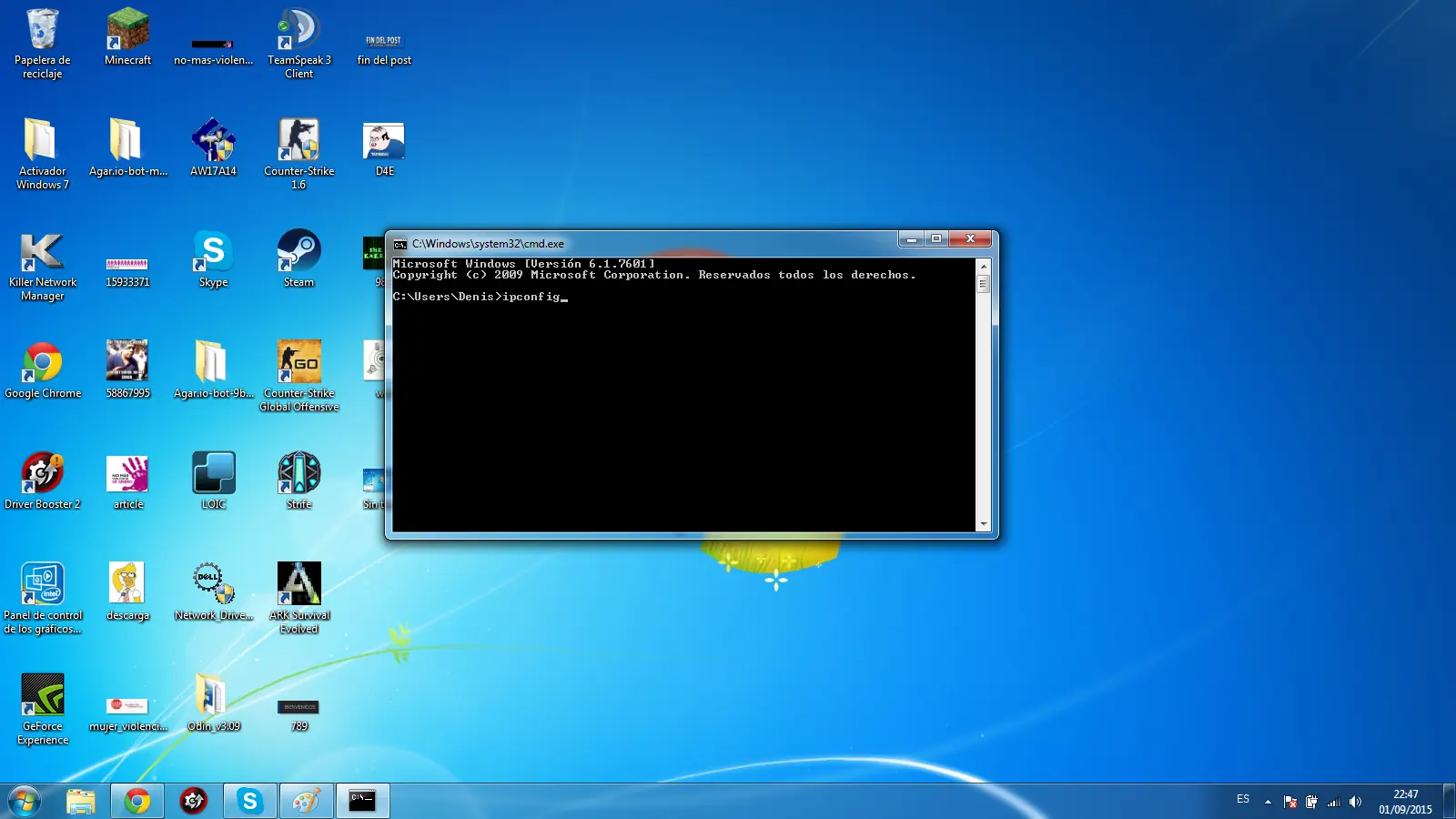Screen dimensions: 1456x819
Task: Select Counter-Strike 1.6 shortcut
Action: pyautogui.click(x=298, y=153)
